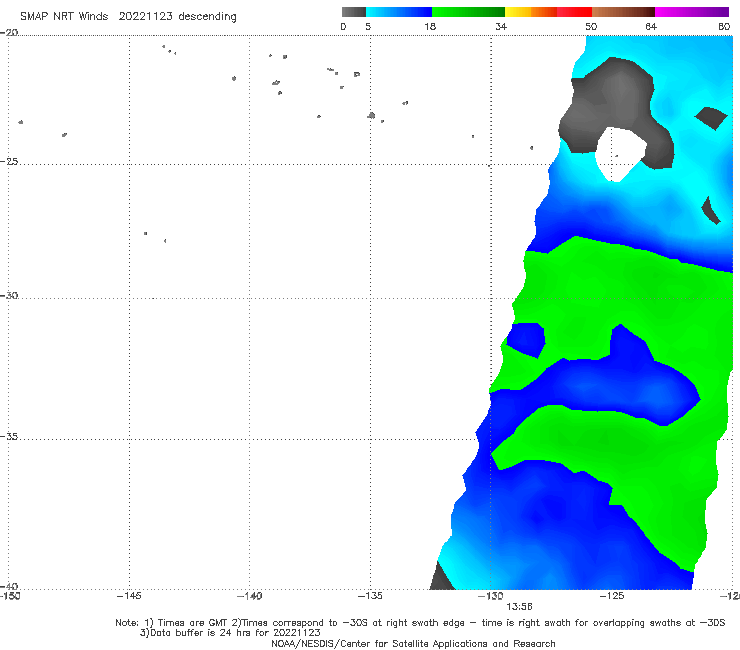Click the gray 0-5 segment of color scale
740x650 pixels.
click(x=354, y=12)
